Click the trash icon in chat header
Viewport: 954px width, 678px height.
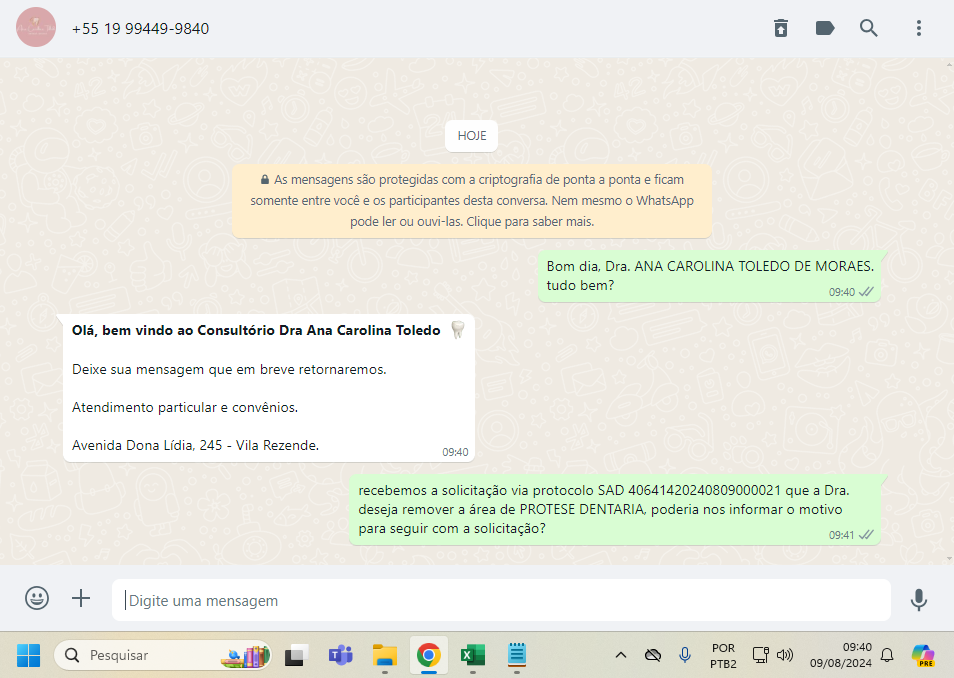point(781,28)
